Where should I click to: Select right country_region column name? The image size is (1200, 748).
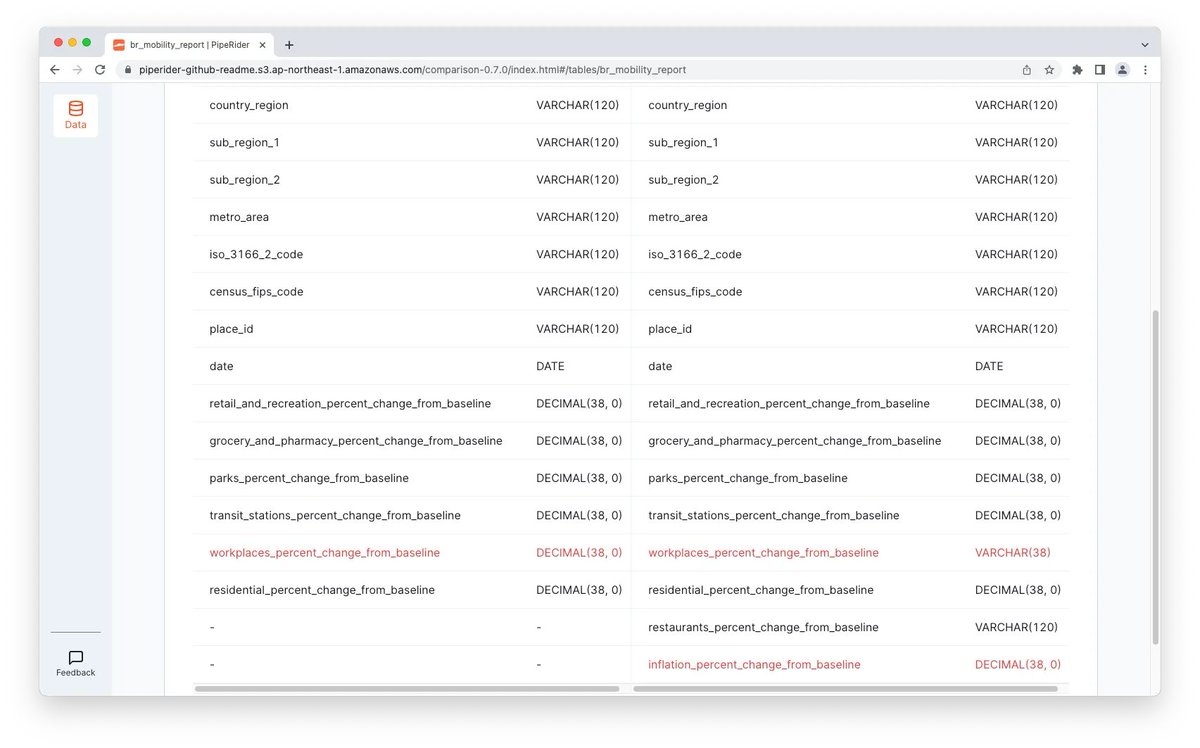coord(688,105)
